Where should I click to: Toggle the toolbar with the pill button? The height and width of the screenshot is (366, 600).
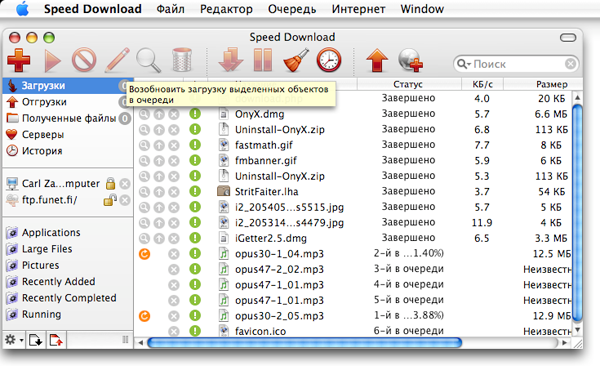(x=568, y=38)
